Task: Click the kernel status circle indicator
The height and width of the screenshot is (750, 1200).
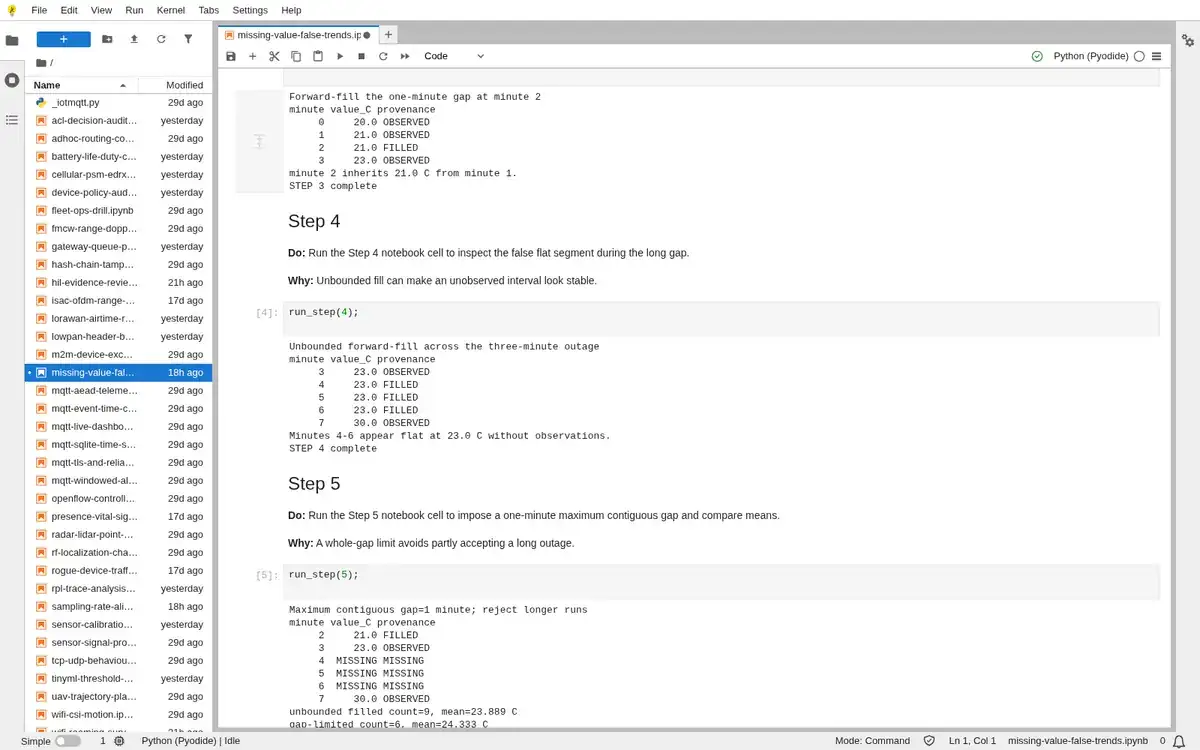Action: [1139, 56]
